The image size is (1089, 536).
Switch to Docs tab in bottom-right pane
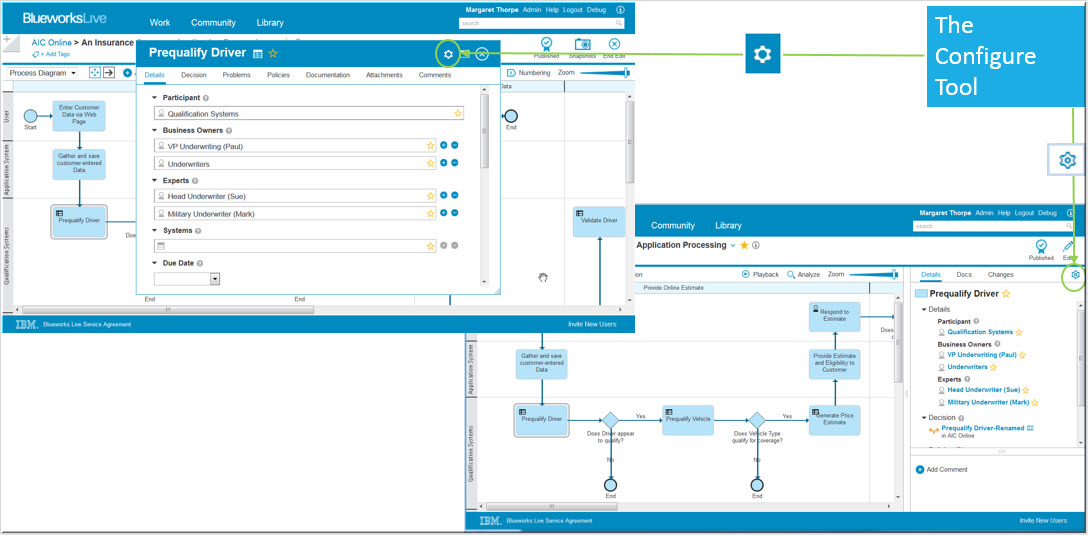click(964, 275)
